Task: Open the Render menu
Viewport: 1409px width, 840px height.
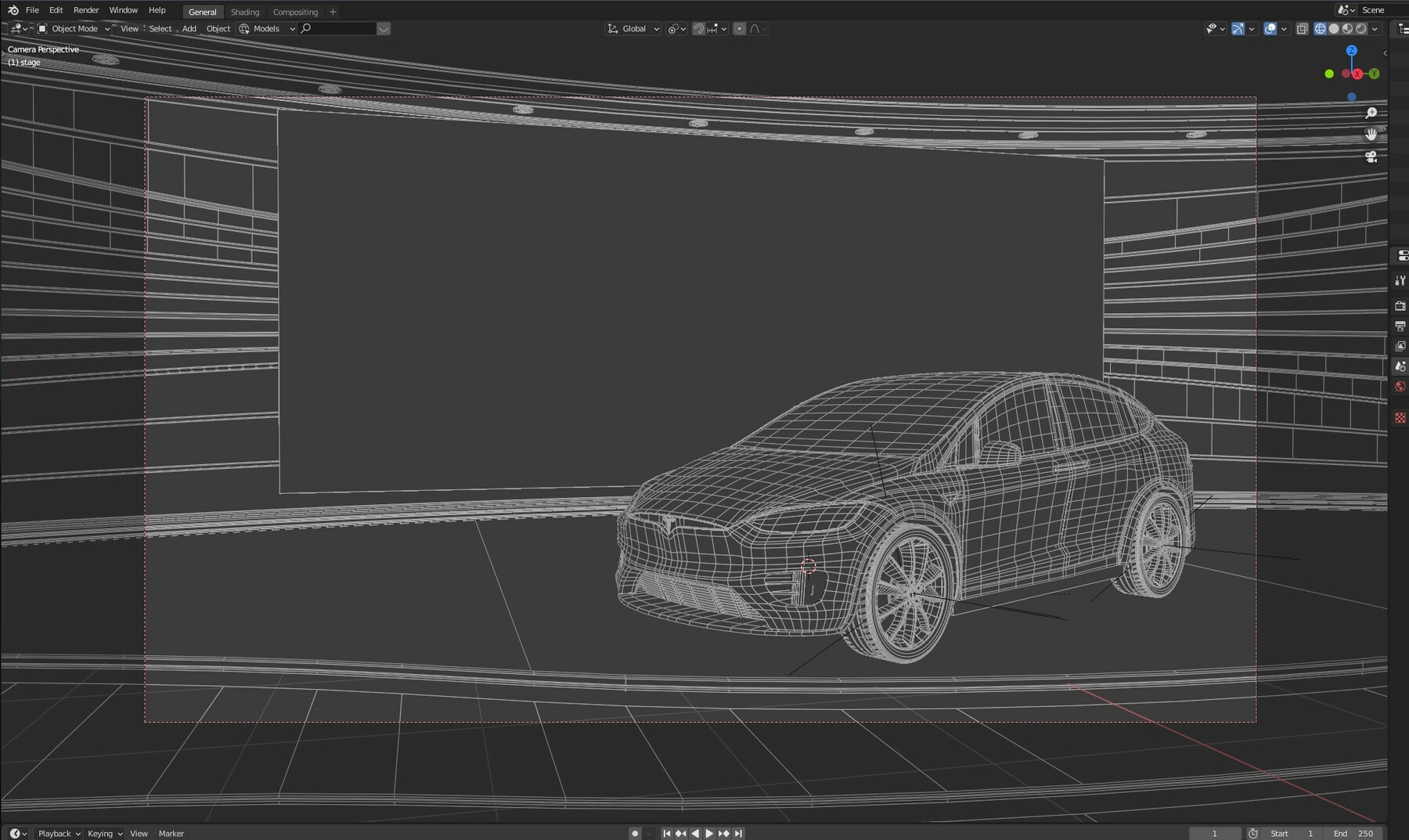Action: click(86, 10)
